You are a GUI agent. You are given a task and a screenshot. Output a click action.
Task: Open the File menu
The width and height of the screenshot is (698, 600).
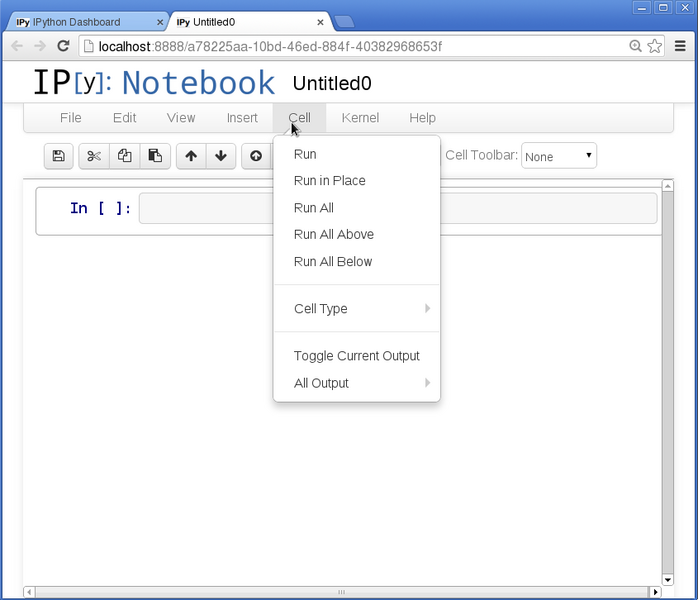[x=71, y=118]
